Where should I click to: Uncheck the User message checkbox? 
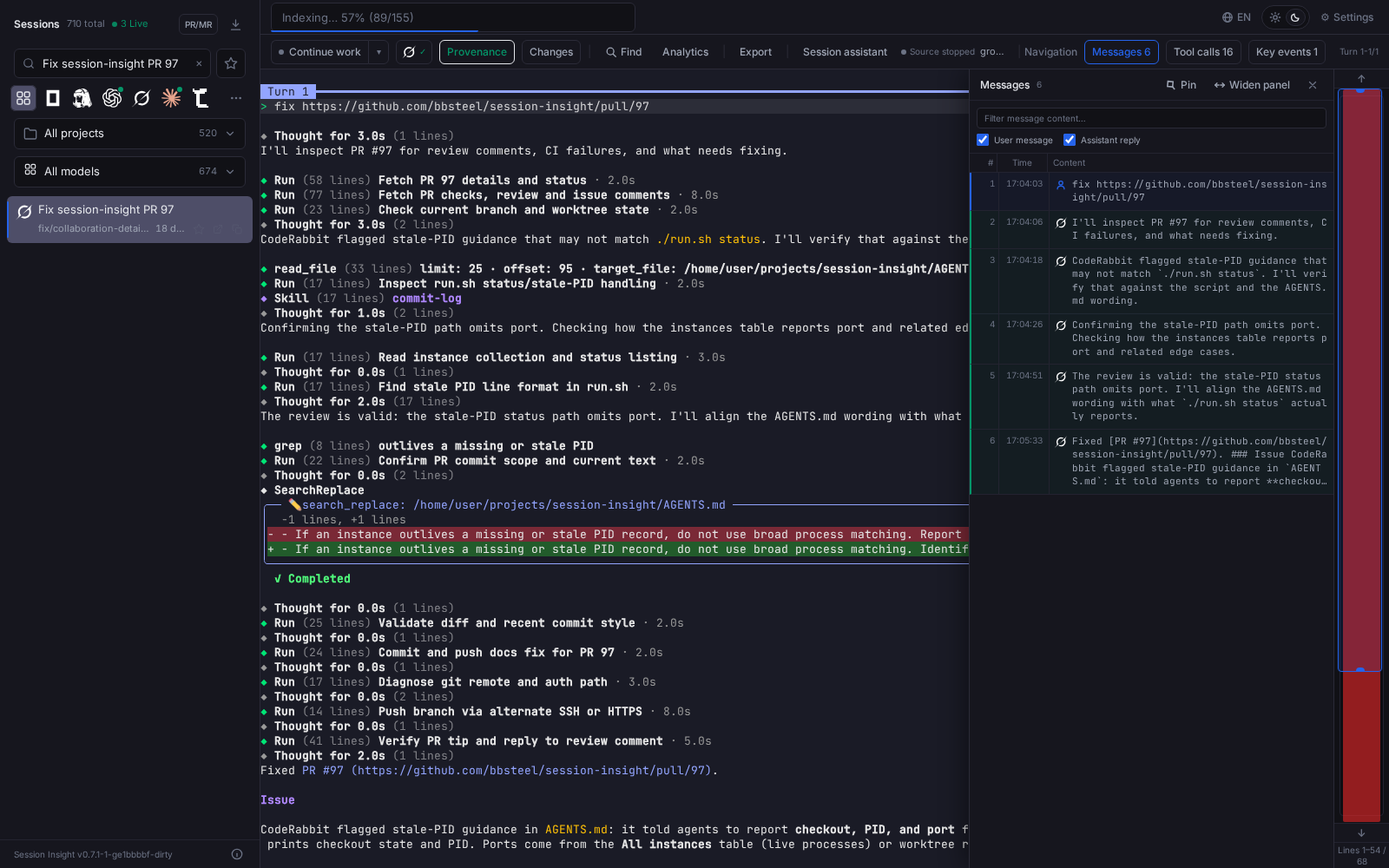click(983, 140)
